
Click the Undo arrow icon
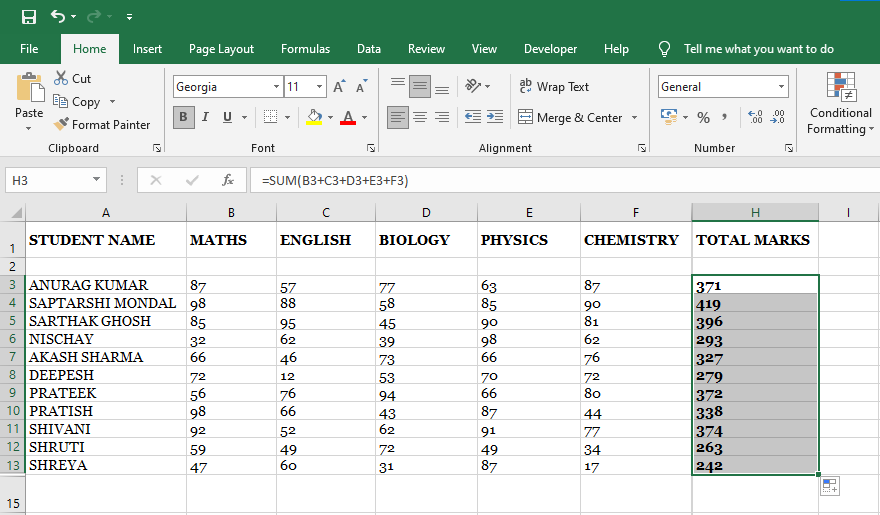click(58, 17)
